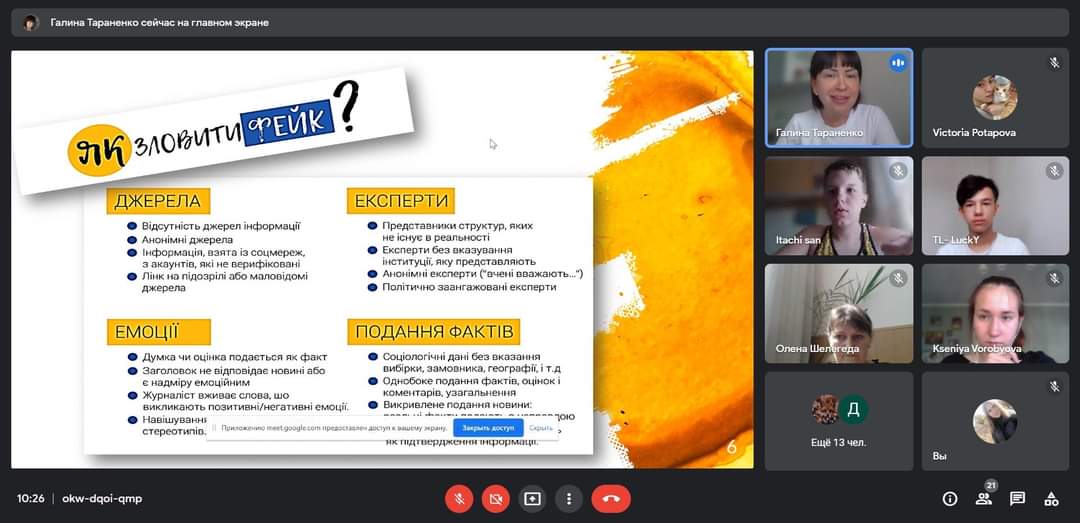1080x523 pixels.
Task: Click the notification text about main screen
Action: pyautogui.click(x=159, y=23)
